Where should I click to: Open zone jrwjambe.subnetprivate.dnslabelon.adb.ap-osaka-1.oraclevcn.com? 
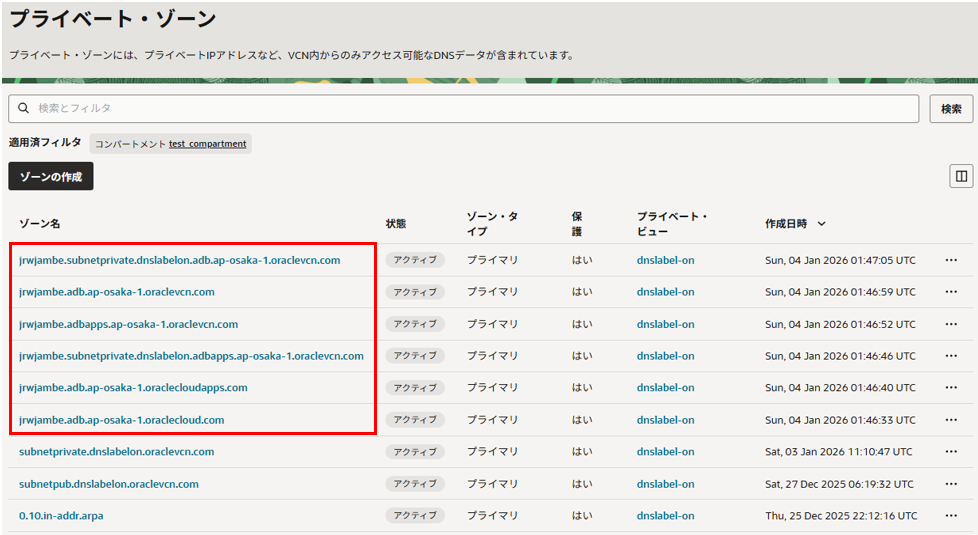coord(179,260)
